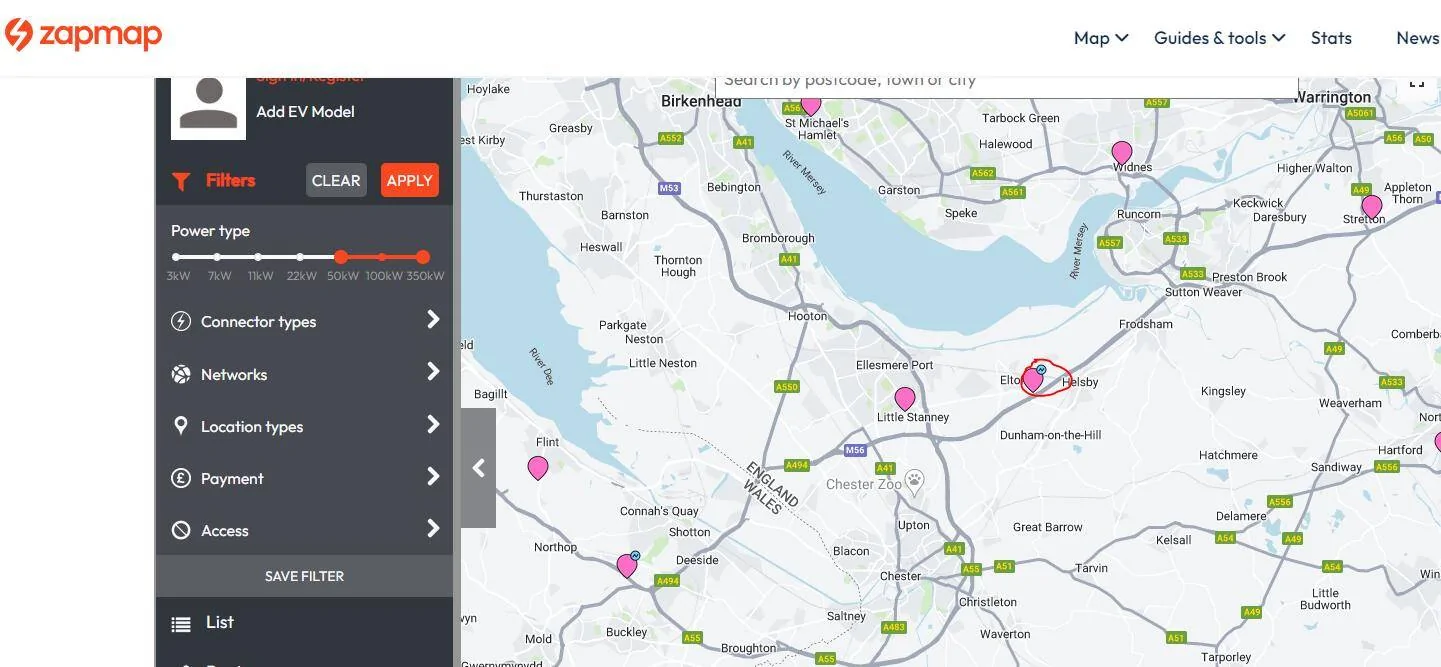Expand Payment filter chevron

[x=433, y=476]
